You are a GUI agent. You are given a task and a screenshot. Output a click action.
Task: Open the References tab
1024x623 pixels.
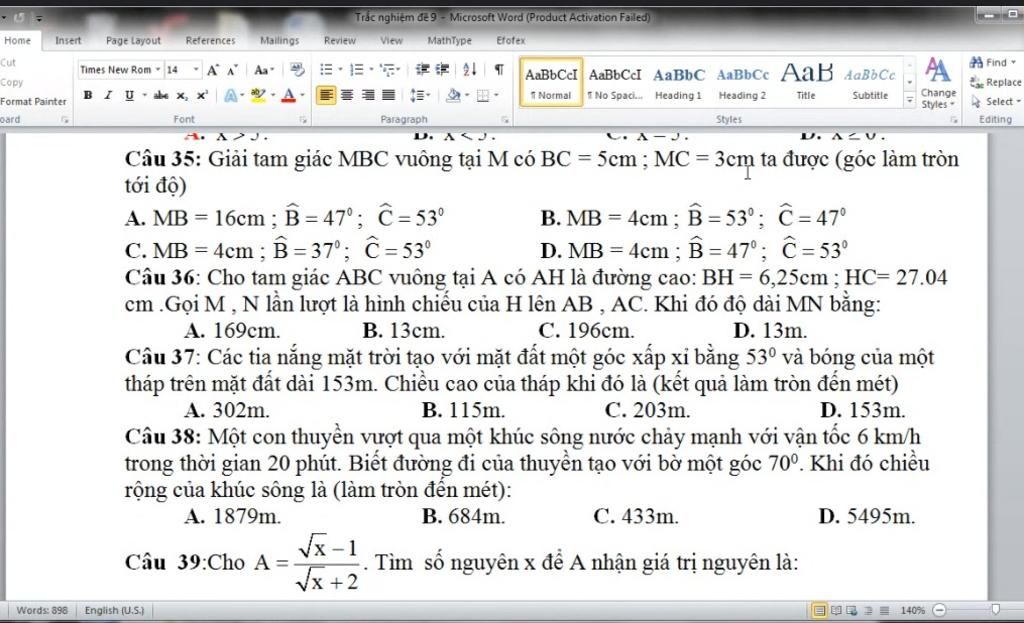(x=210, y=40)
